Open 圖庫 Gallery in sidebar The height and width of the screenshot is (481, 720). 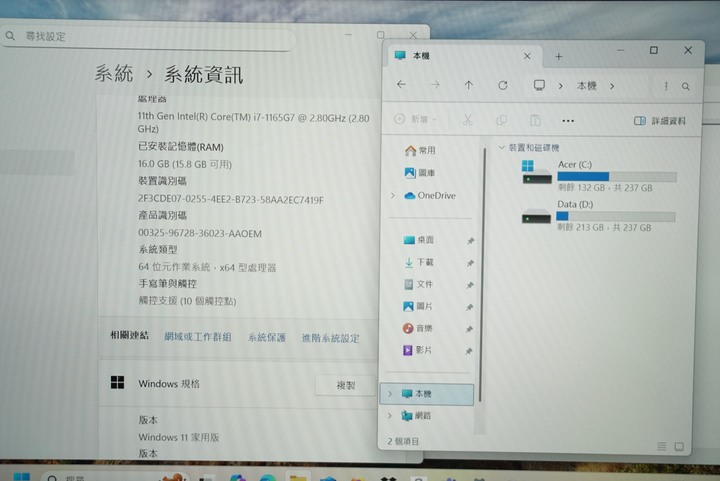[420, 173]
